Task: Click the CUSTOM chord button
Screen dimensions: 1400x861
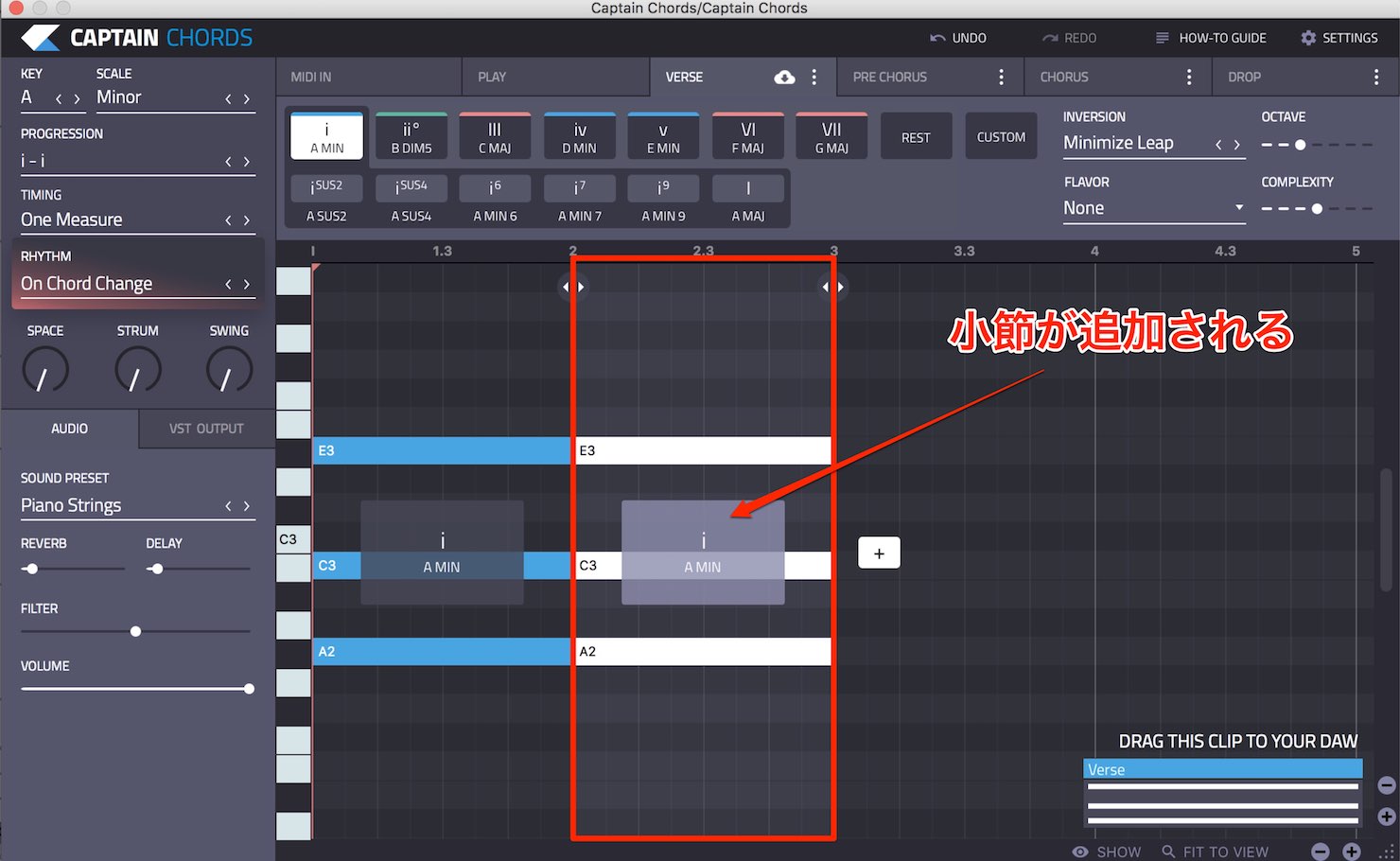Action: click(x=1001, y=137)
